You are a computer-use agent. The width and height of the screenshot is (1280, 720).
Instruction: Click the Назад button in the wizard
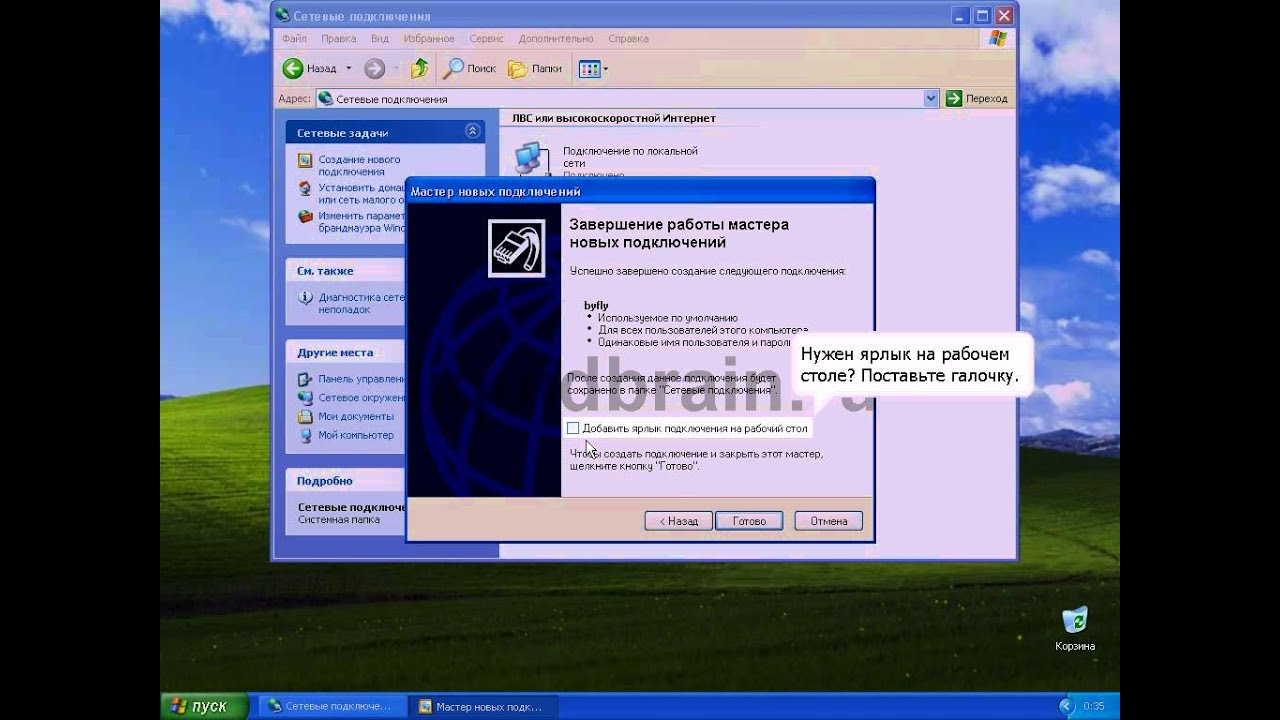[678, 521]
